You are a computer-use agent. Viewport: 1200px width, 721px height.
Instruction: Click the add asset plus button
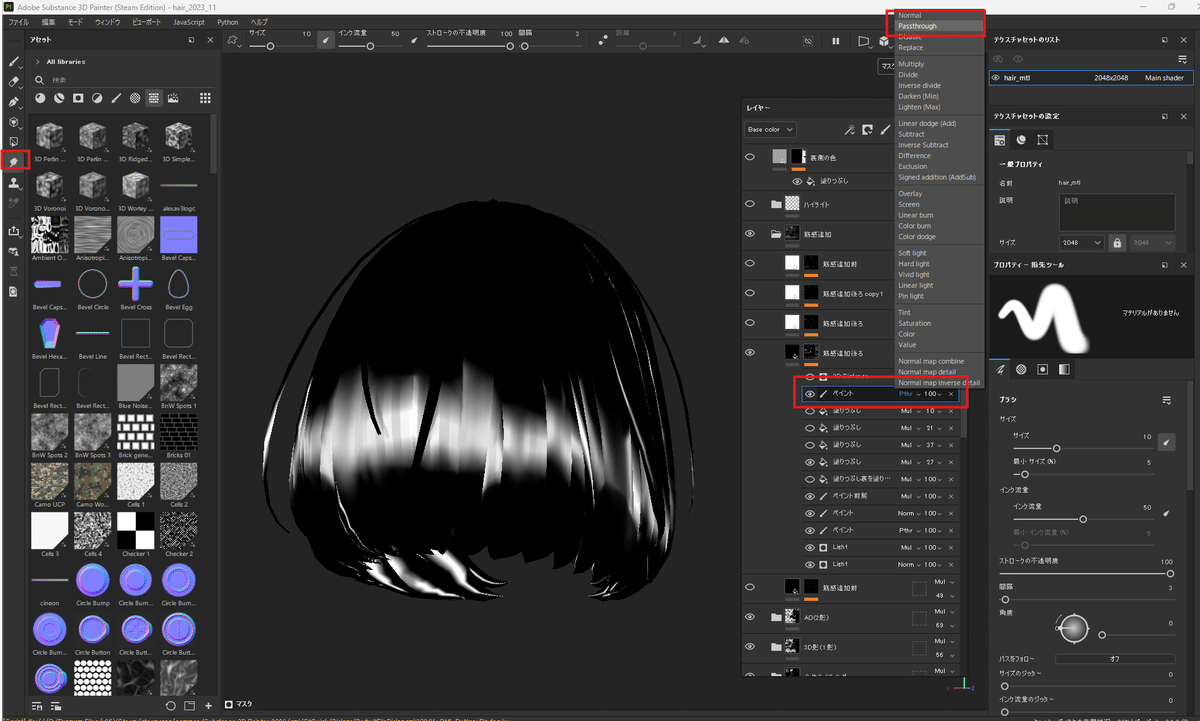coord(207,706)
